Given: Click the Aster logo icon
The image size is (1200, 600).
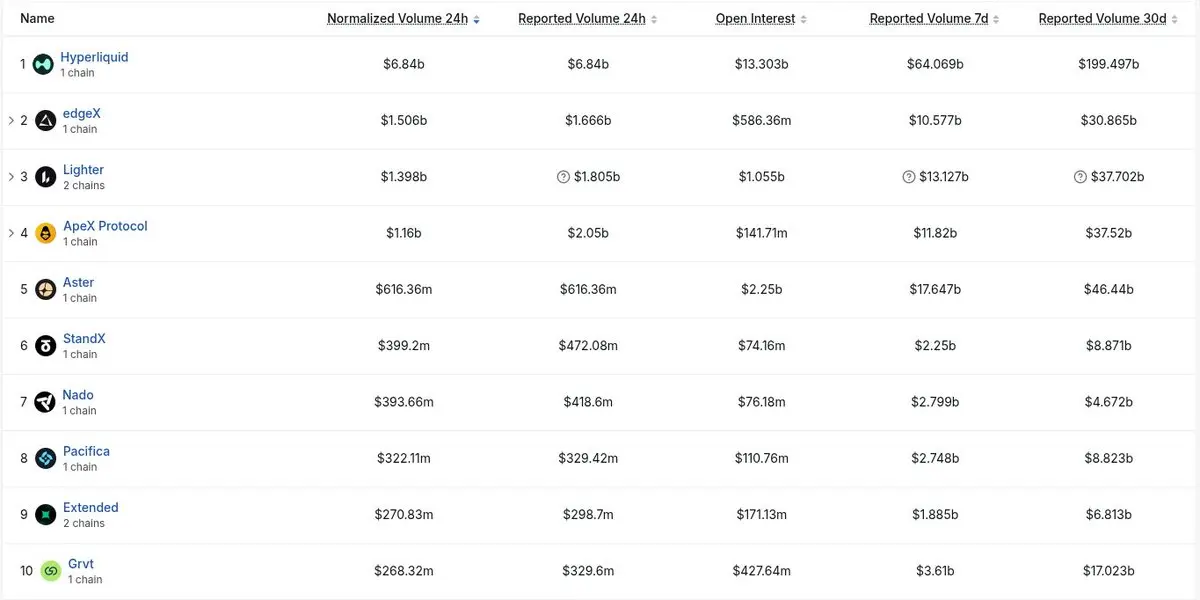Looking at the screenshot, I should (45, 290).
